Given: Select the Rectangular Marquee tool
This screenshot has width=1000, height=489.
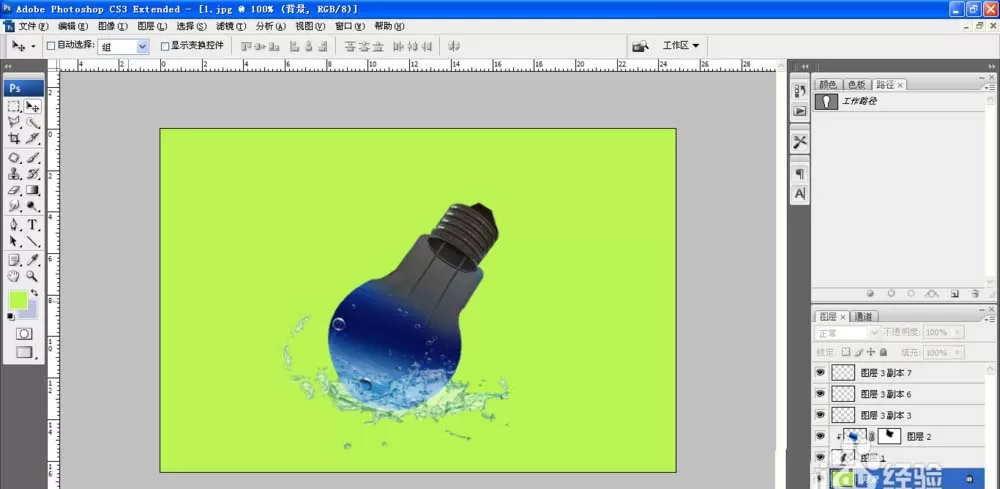Looking at the screenshot, I should 14,106.
